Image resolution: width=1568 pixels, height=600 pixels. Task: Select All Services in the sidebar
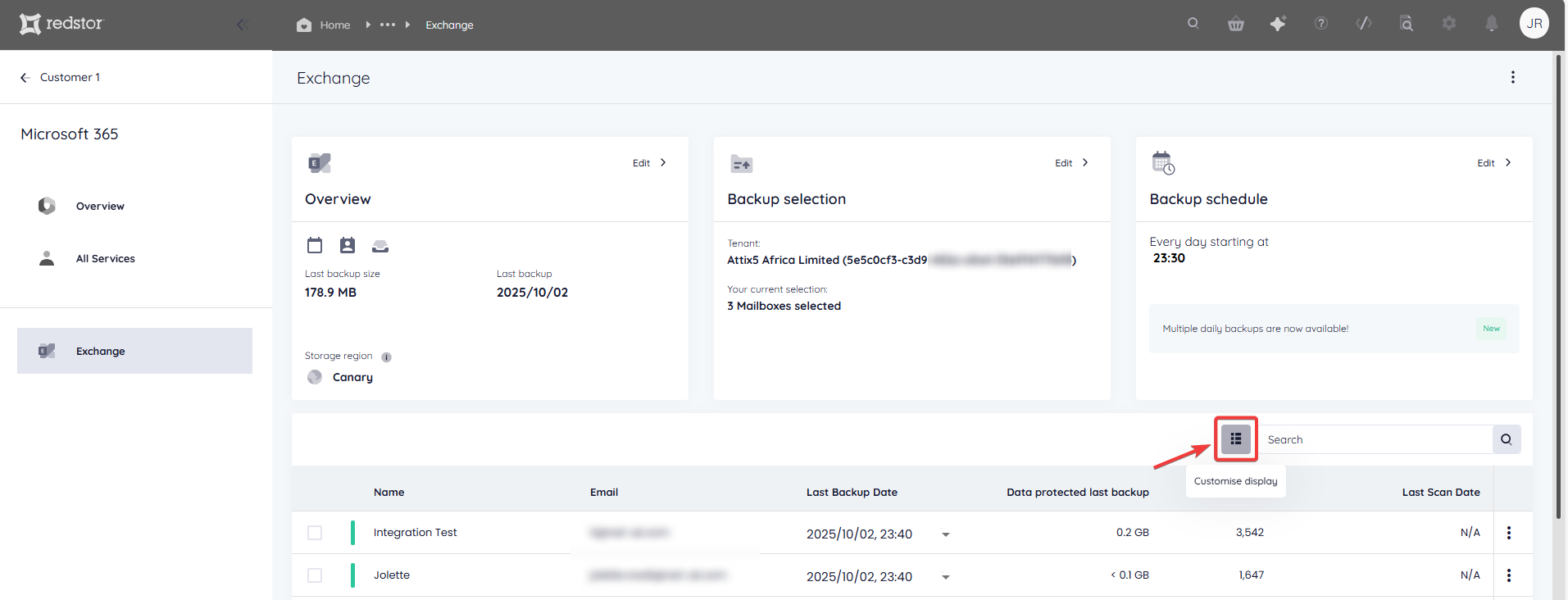(106, 258)
